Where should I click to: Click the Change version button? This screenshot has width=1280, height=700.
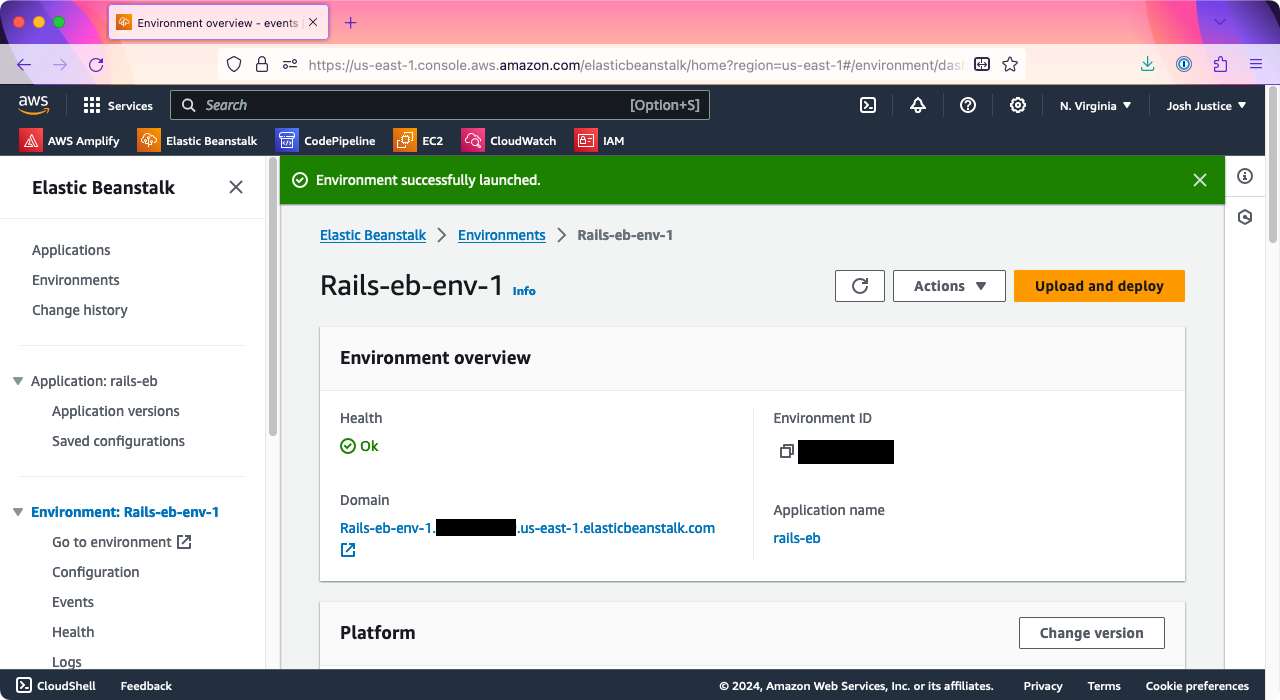1092,633
